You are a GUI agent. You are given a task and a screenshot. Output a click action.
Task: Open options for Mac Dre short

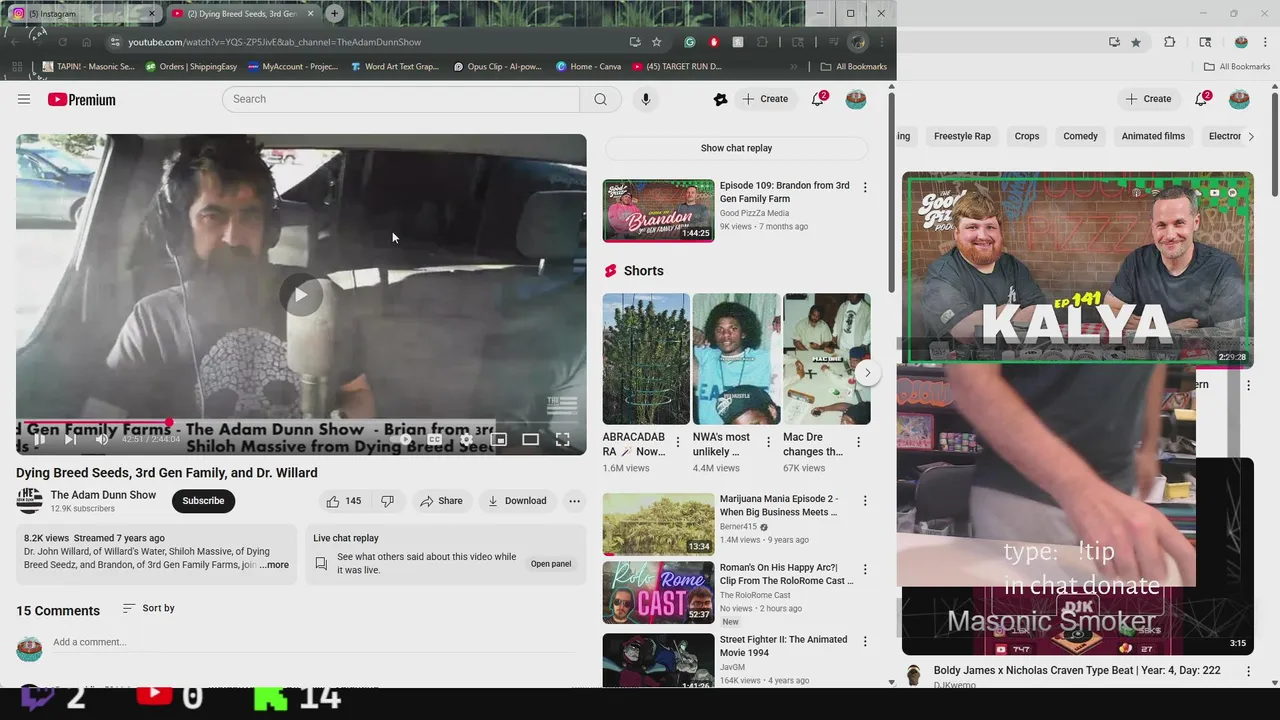point(858,442)
